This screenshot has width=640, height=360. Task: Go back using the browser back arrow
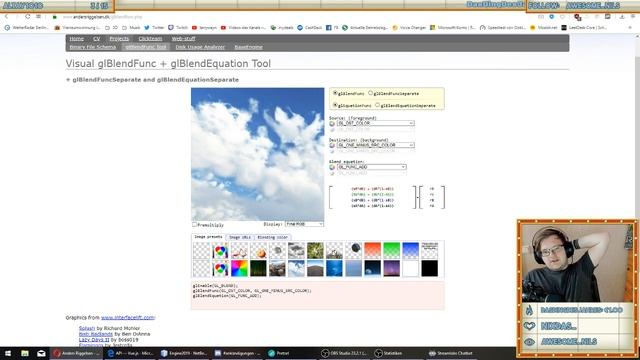[7, 17]
